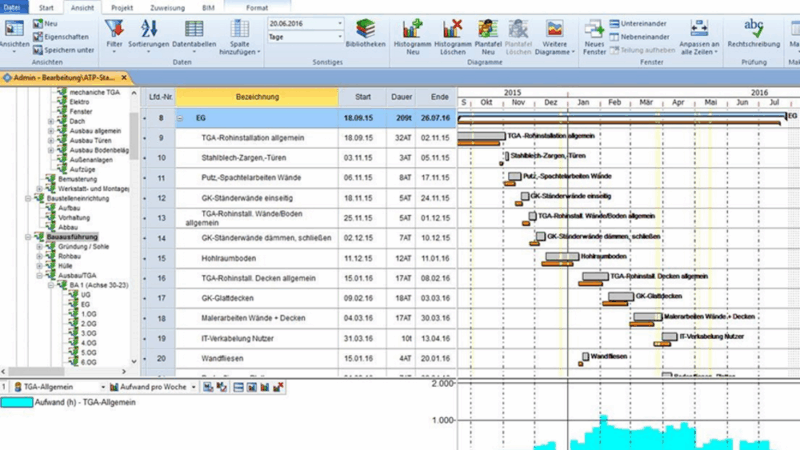Open a Neues Fenster
800x450 pixels.
coord(594,37)
